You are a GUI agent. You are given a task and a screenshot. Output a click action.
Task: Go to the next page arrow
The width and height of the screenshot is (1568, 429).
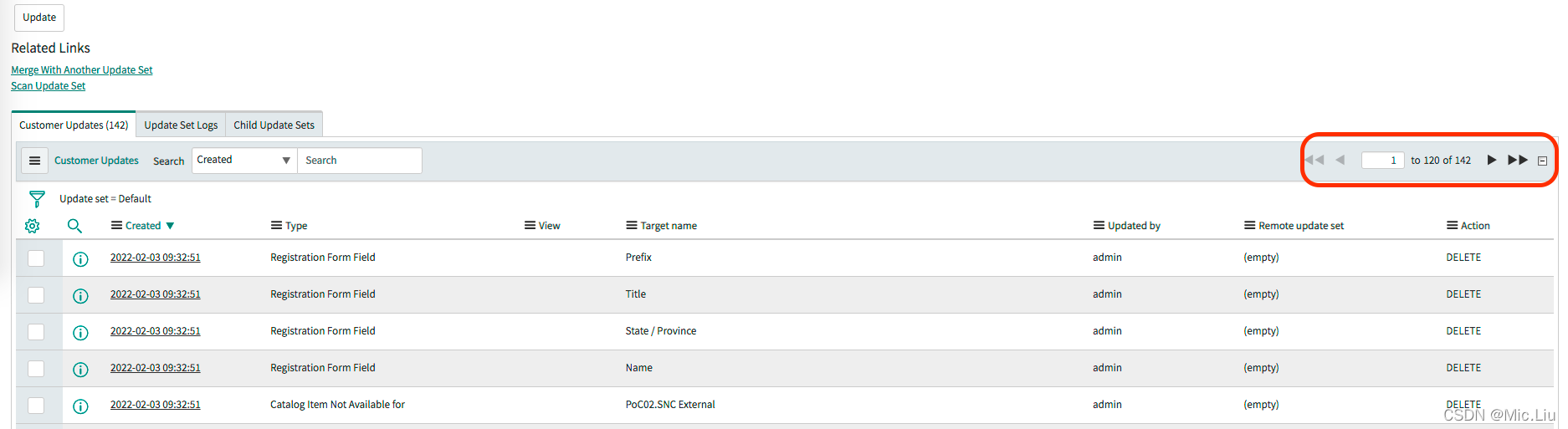(1491, 160)
